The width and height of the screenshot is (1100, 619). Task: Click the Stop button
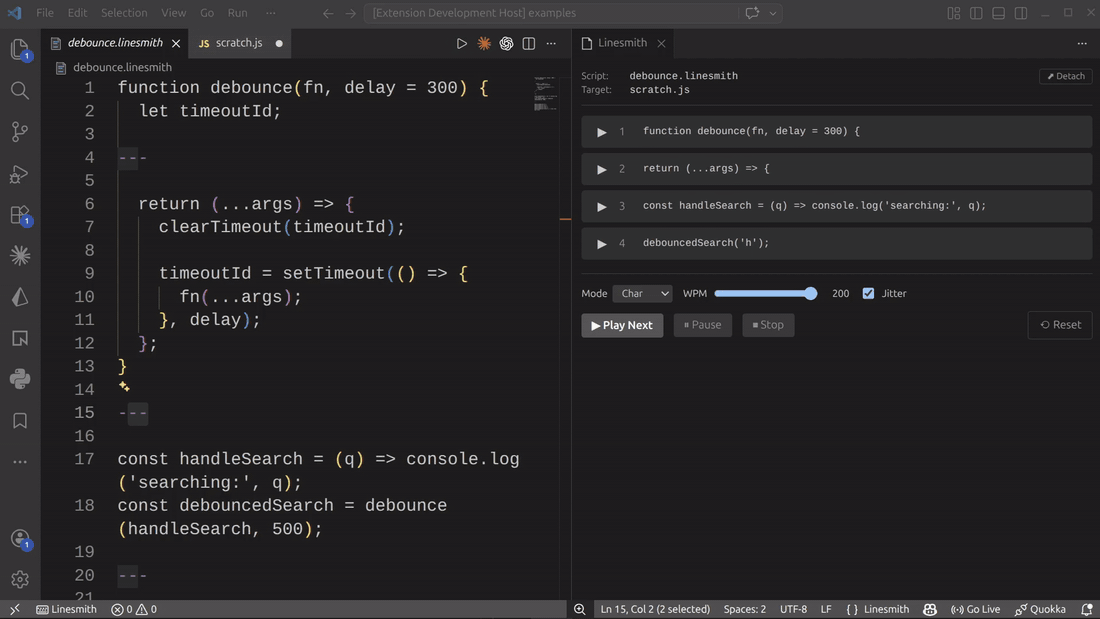pyautogui.click(x=768, y=325)
